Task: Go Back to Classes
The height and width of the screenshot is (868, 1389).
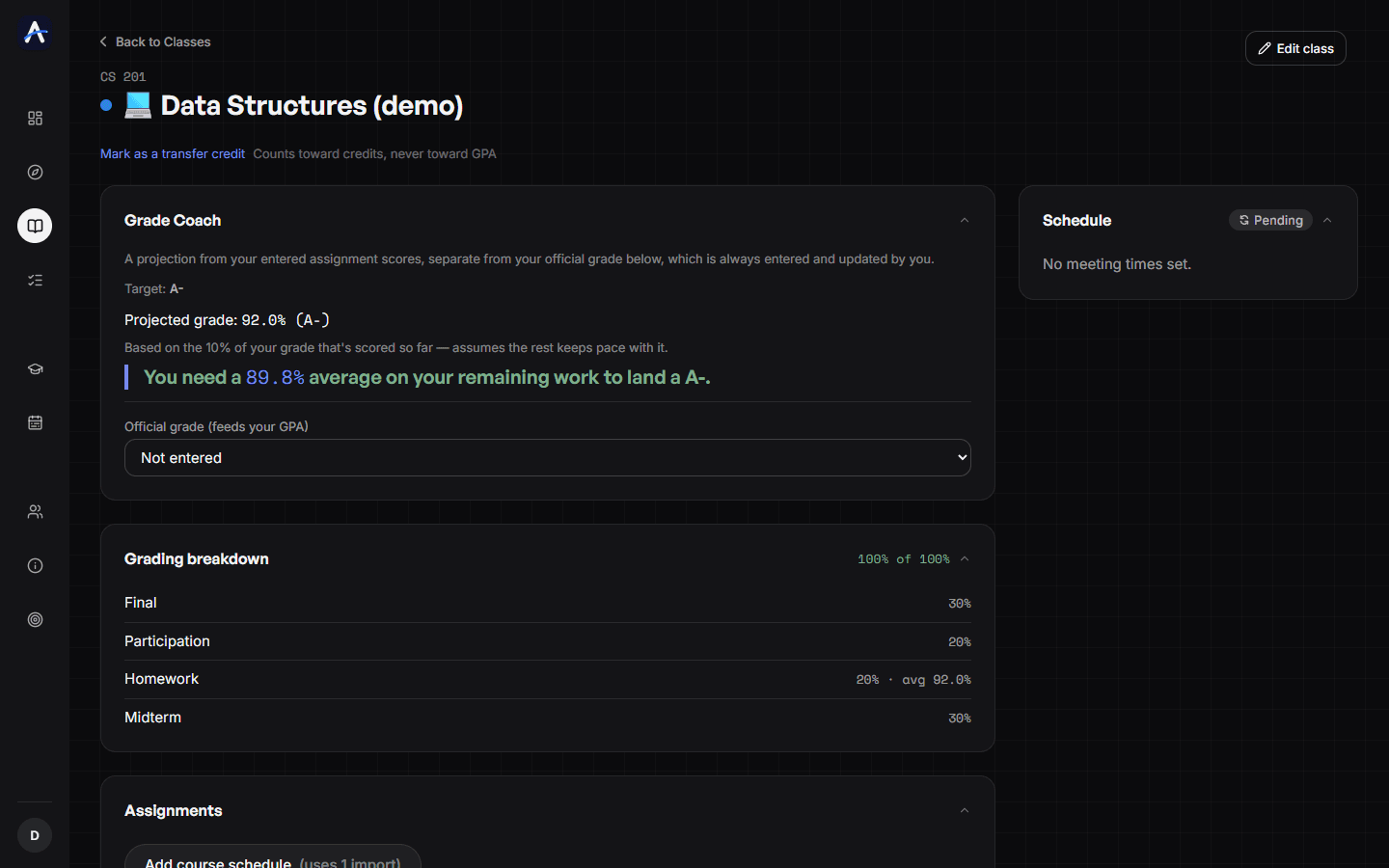Action: pos(155,41)
